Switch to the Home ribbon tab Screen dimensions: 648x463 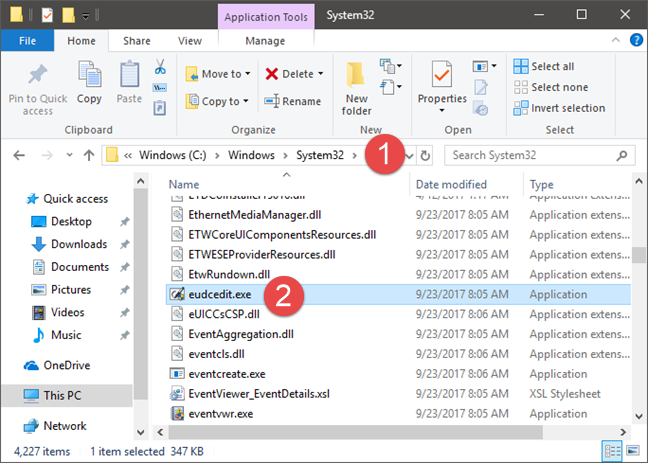(81, 41)
